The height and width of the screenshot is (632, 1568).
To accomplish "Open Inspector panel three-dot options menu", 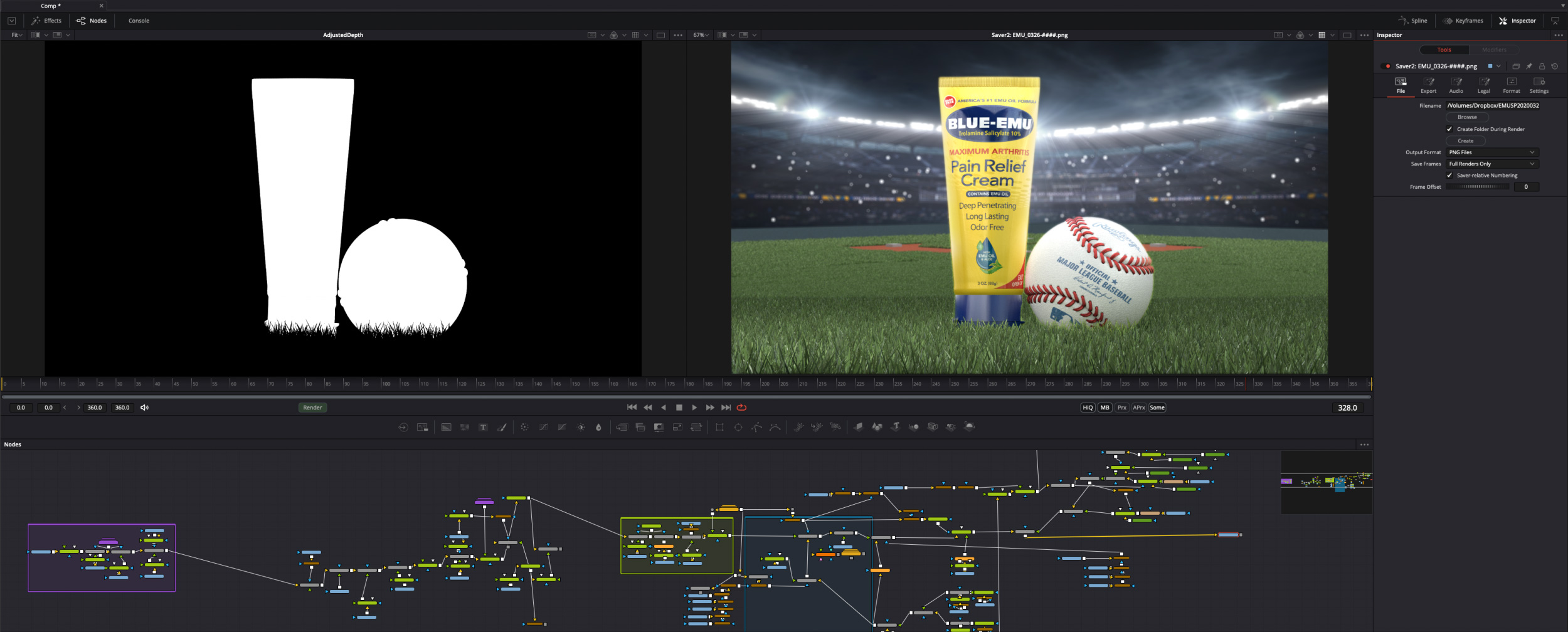I will (1558, 35).
